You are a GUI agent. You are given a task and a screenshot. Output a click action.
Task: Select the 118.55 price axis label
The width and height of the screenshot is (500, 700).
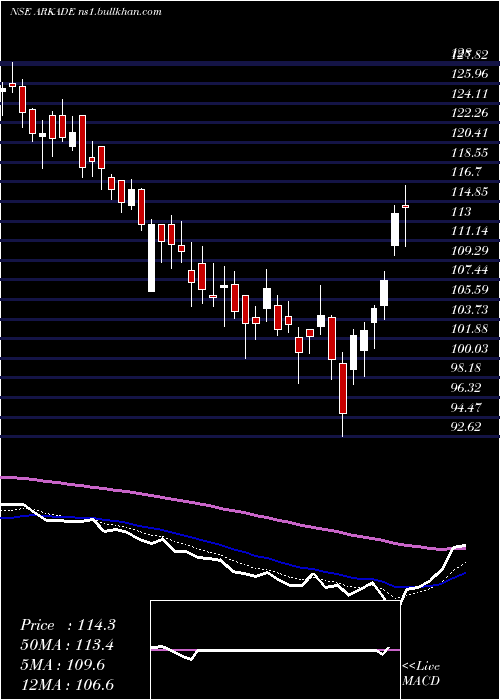tap(470, 153)
